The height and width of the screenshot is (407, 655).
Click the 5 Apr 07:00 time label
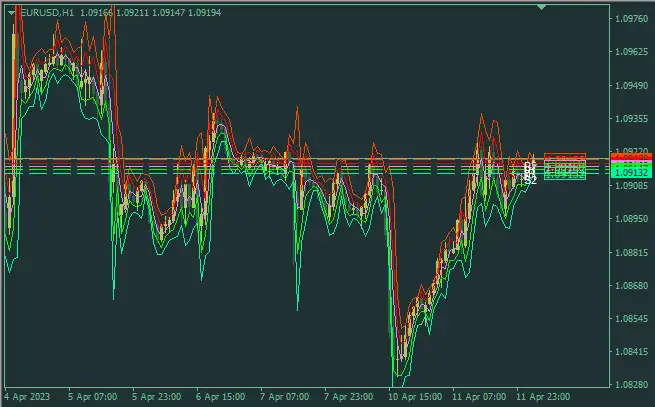pos(92,397)
